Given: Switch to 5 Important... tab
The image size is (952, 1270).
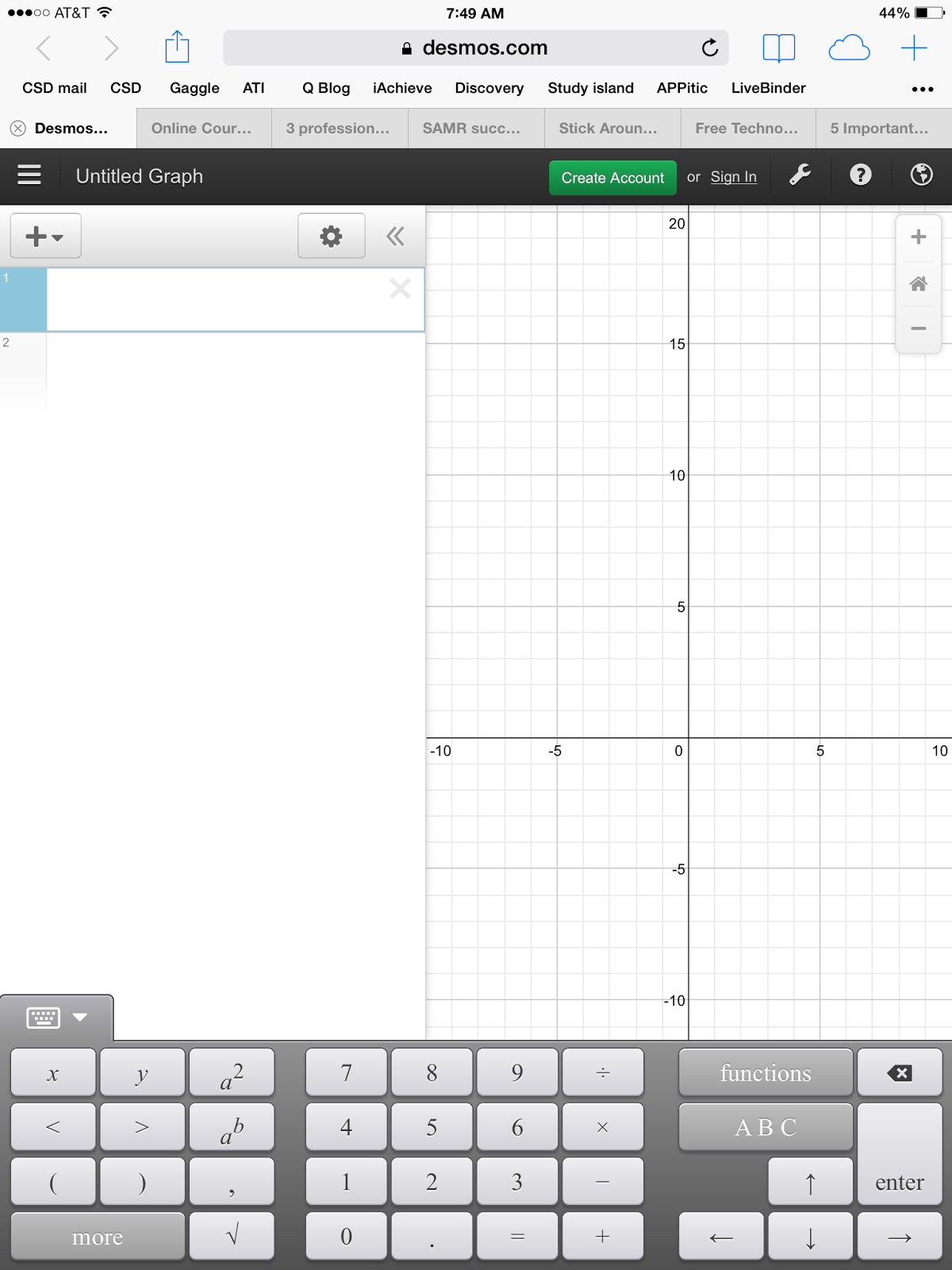Looking at the screenshot, I should pos(884,129).
